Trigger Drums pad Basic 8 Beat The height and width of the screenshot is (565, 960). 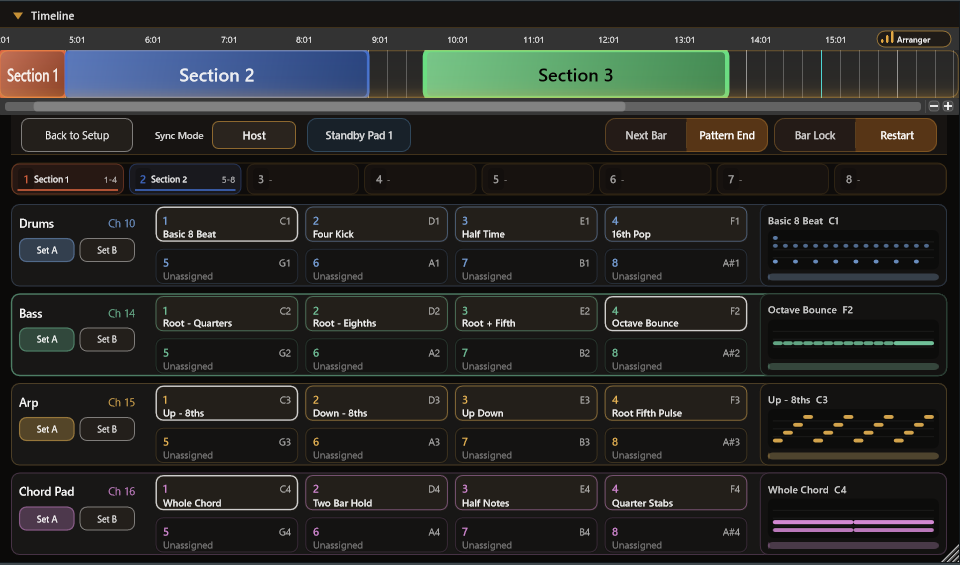[x=227, y=224]
